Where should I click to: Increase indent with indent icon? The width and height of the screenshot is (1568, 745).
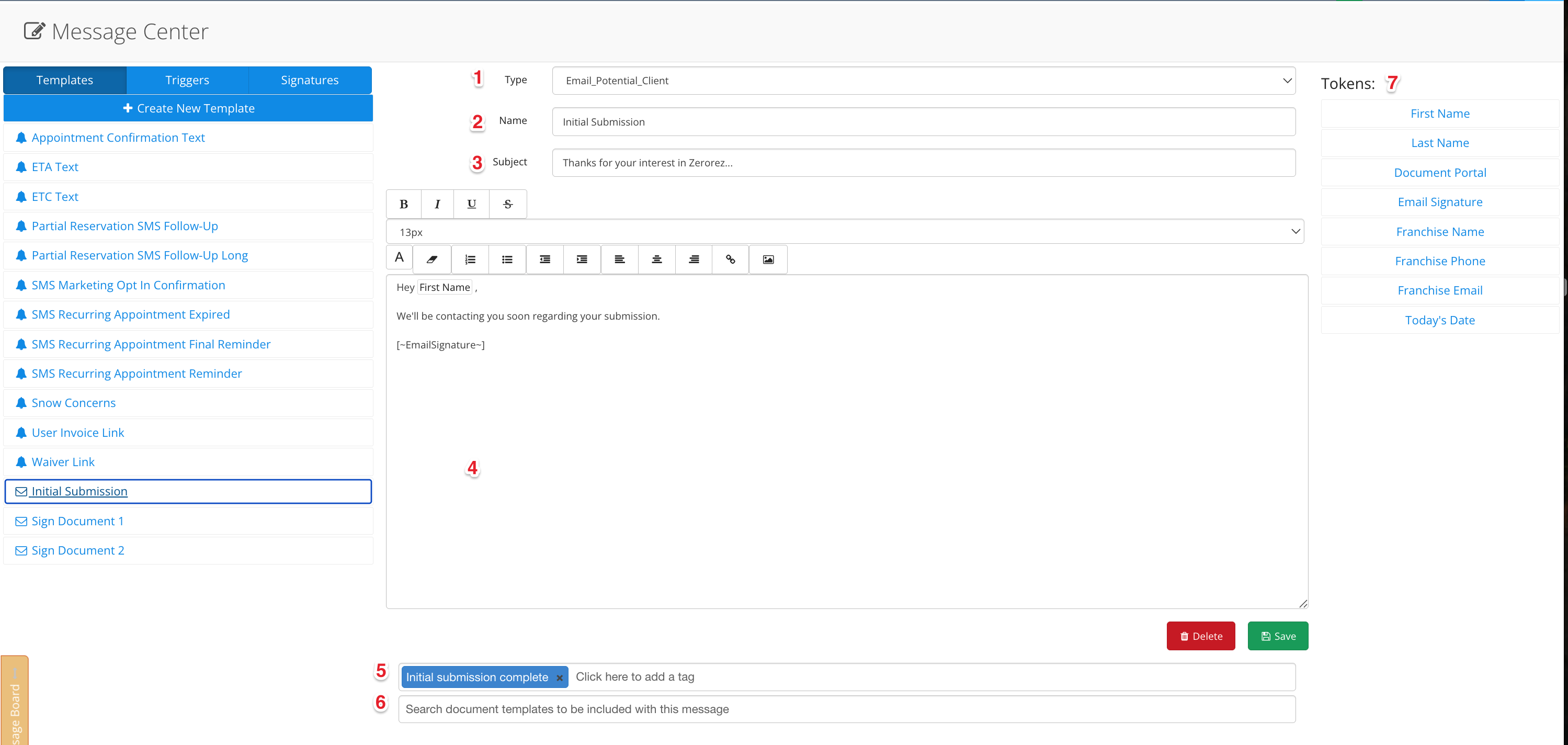[x=582, y=259]
